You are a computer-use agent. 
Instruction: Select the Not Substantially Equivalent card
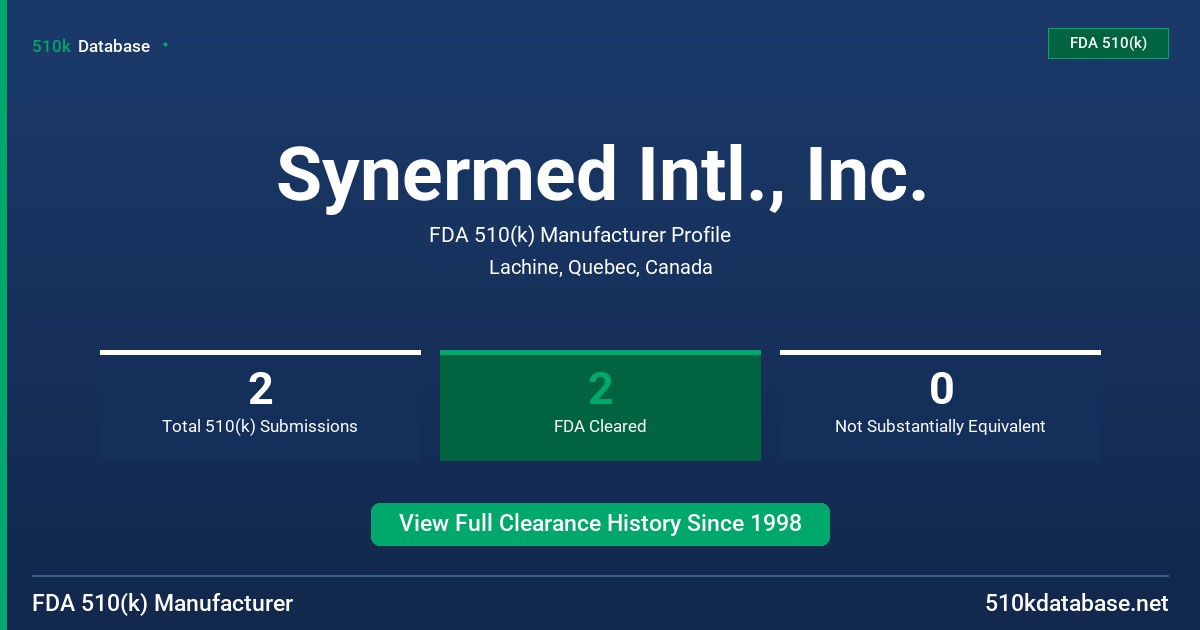940,405
